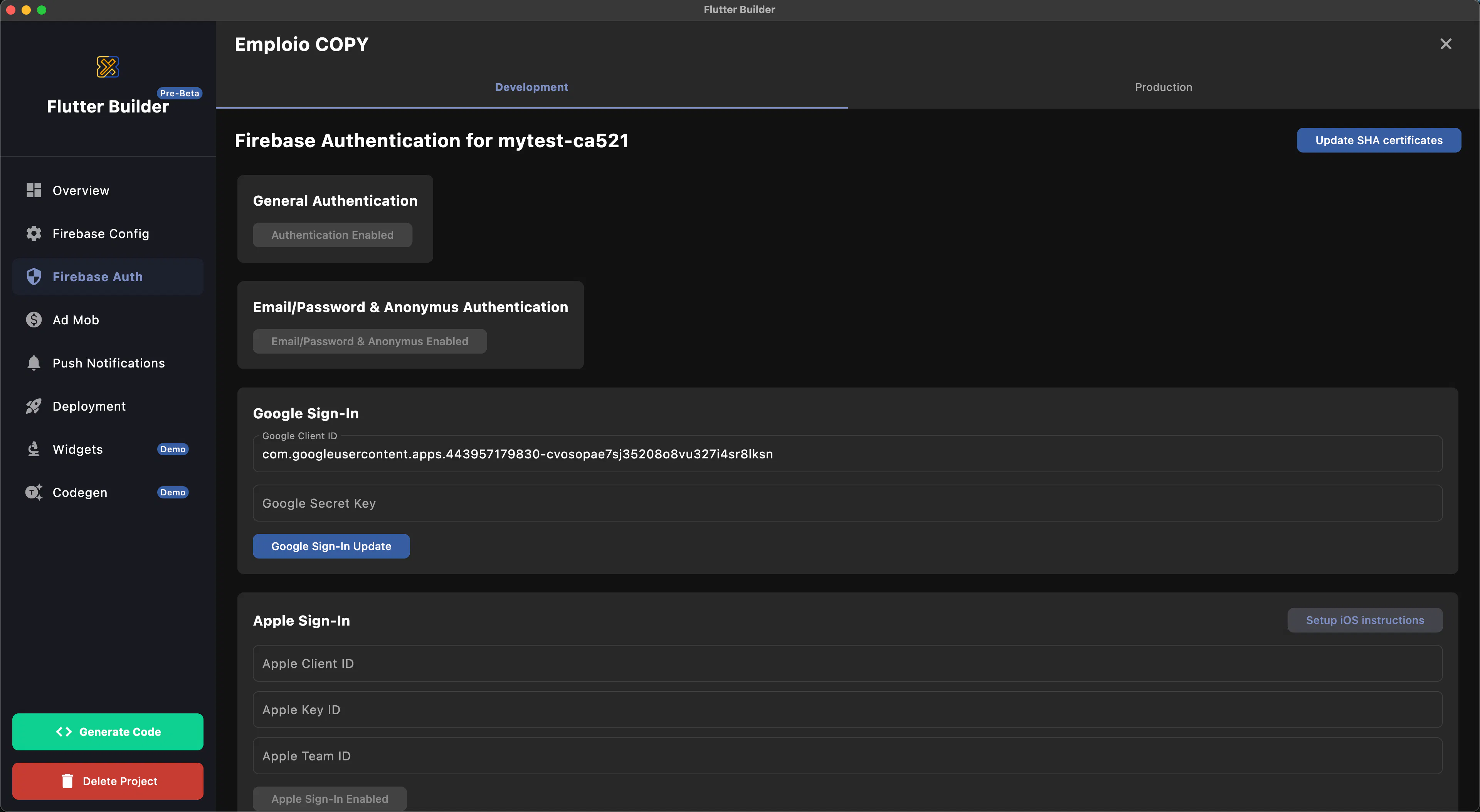
Task: Focus the Google Secret Key field
Action: click(848, 503)
